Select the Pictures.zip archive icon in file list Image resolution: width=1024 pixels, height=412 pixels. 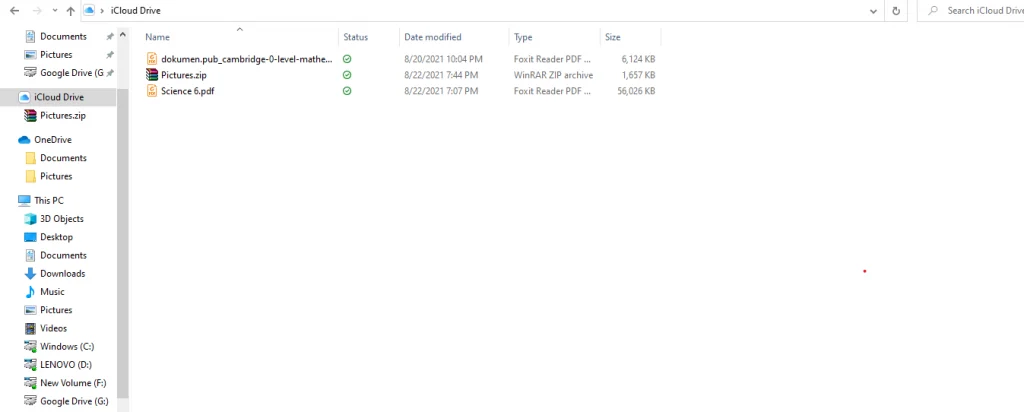tap(152, 75)
